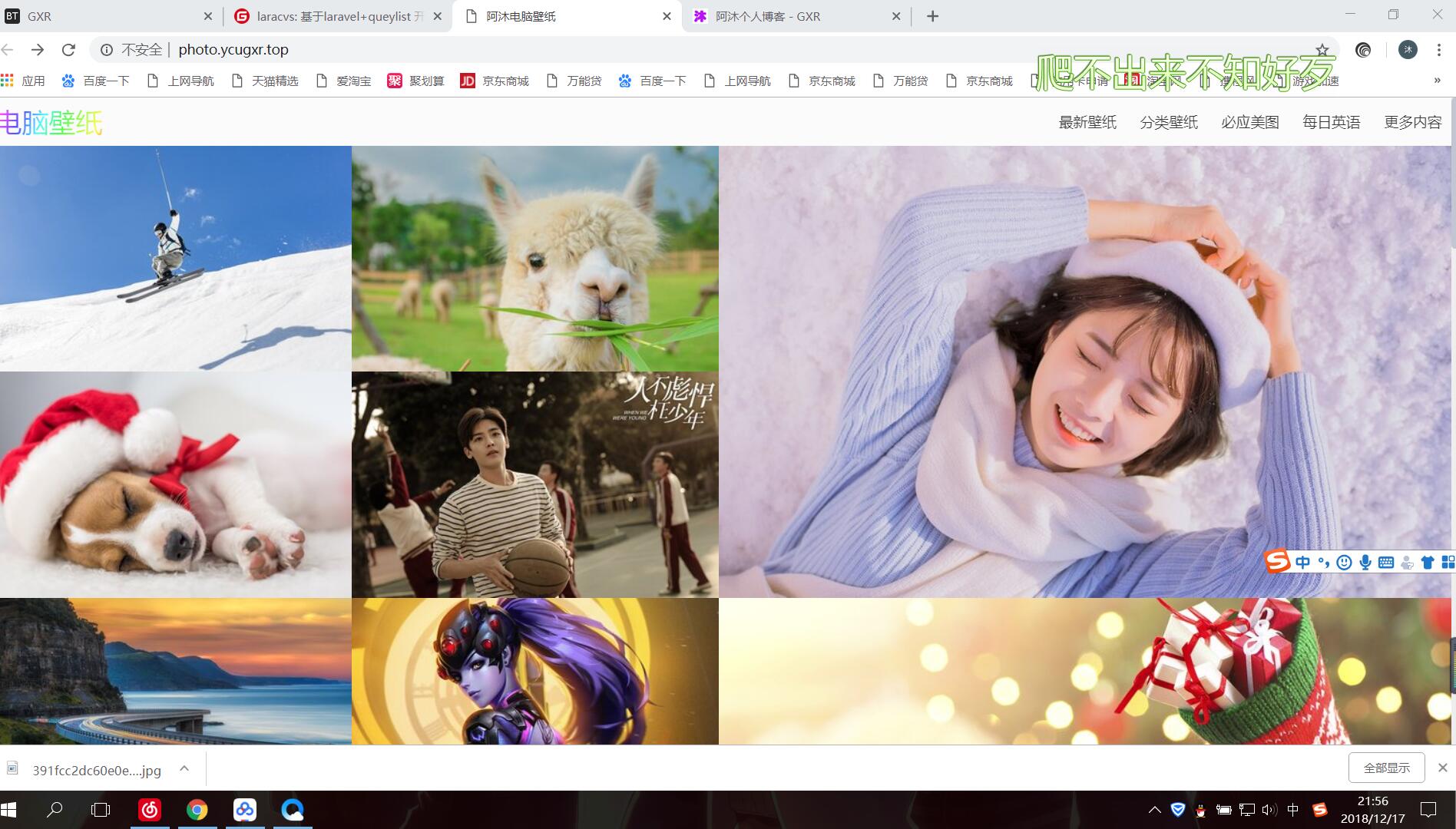The height and width of the screenshot is (829, 1456).
Task: Reload the page with the refresh icon
Action: pos(68,50)
